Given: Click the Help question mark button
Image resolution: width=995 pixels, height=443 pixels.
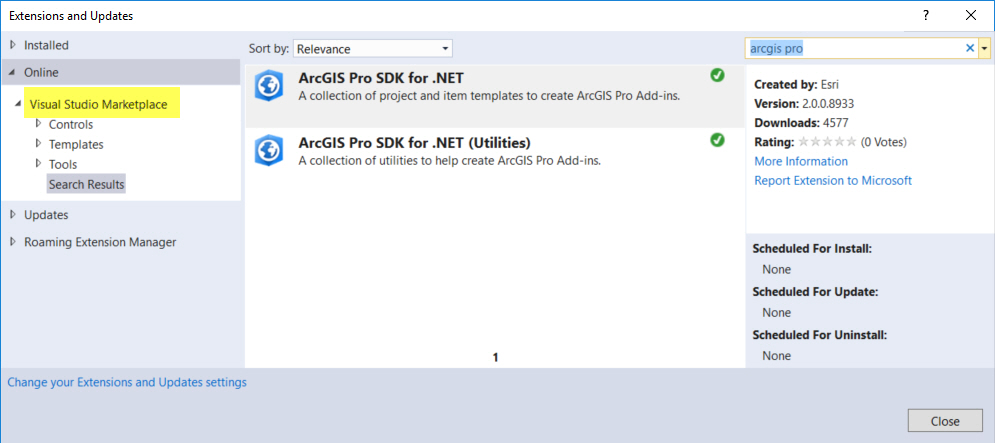Looking at the screenshot, I should pos(927,15).
